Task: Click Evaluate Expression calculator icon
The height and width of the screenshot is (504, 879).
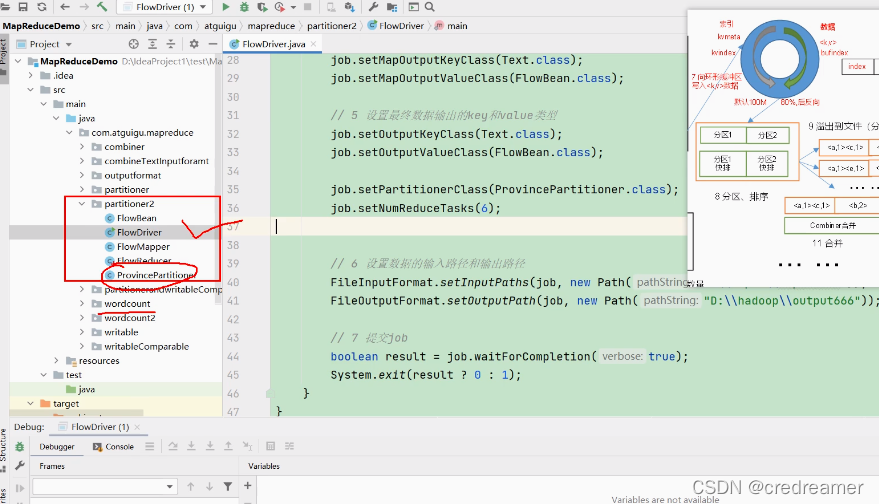Action: pyautogui.click(x=271, y=446)
